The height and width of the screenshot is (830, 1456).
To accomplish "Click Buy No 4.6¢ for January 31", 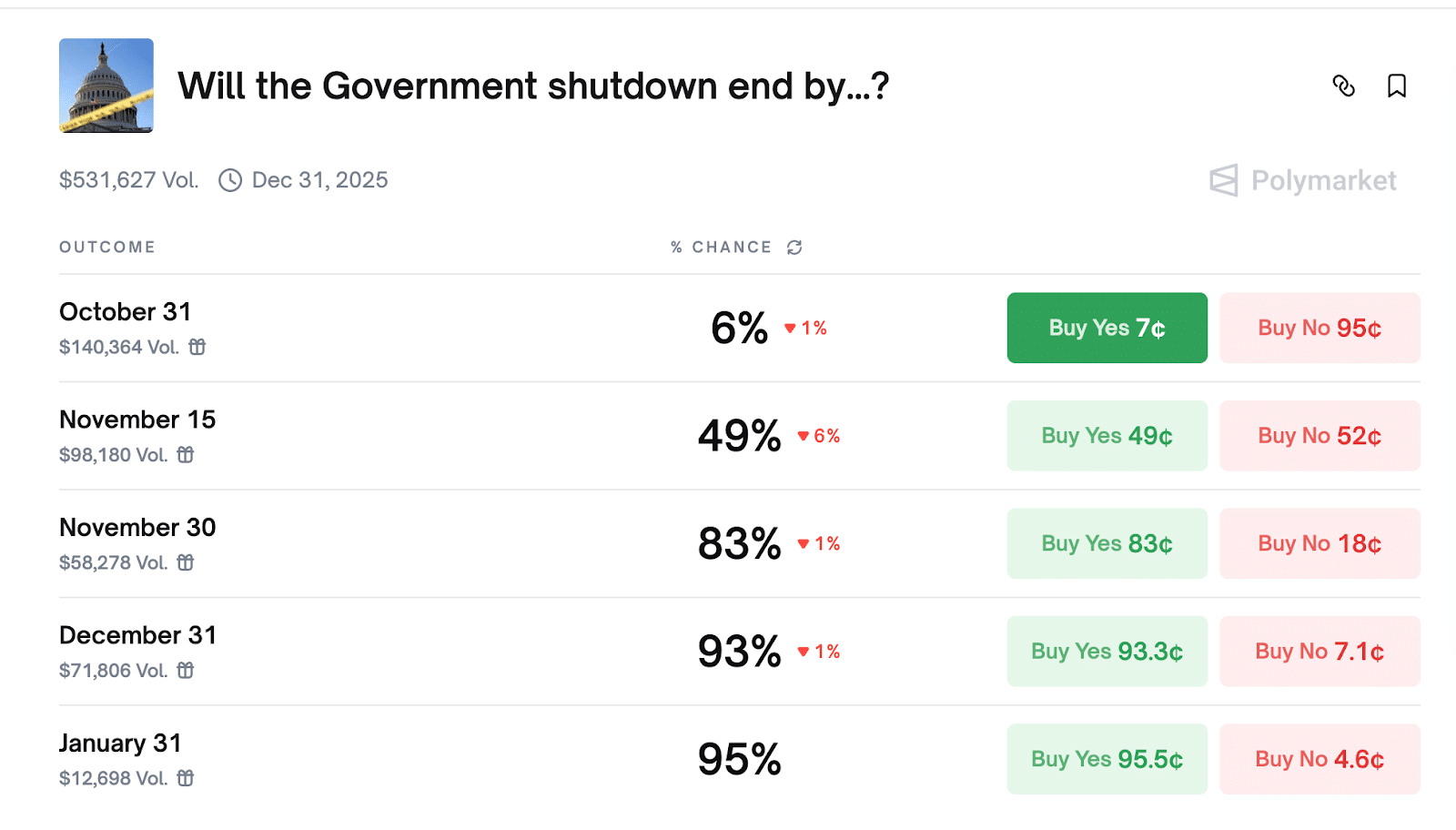I will click(x=1319, y=758).
